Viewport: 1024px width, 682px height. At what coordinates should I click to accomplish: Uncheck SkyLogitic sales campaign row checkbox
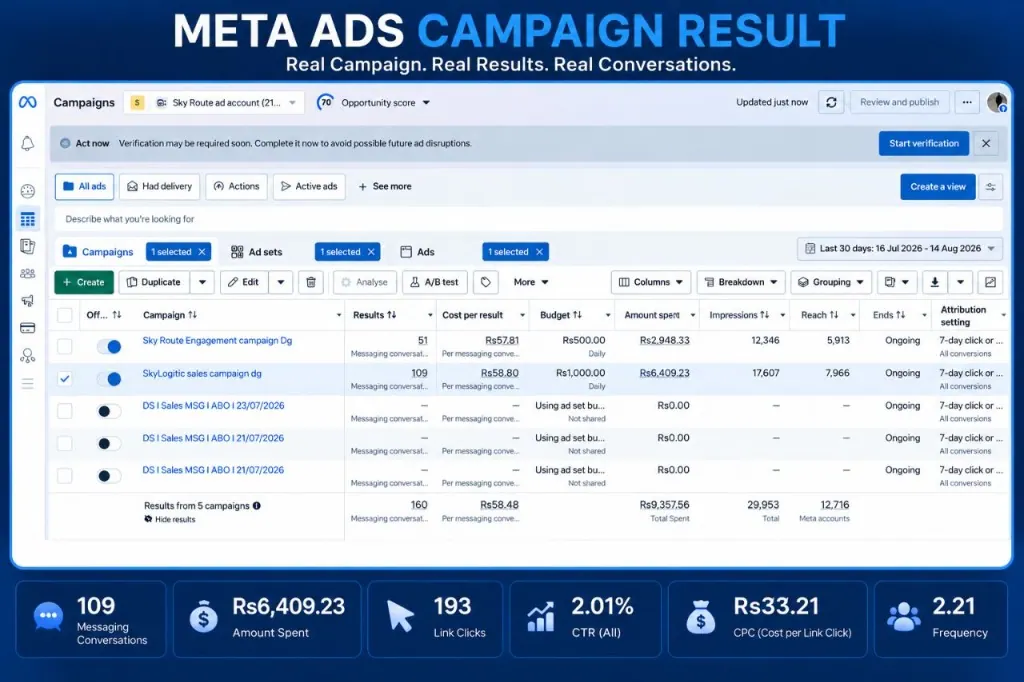point(65,379)
